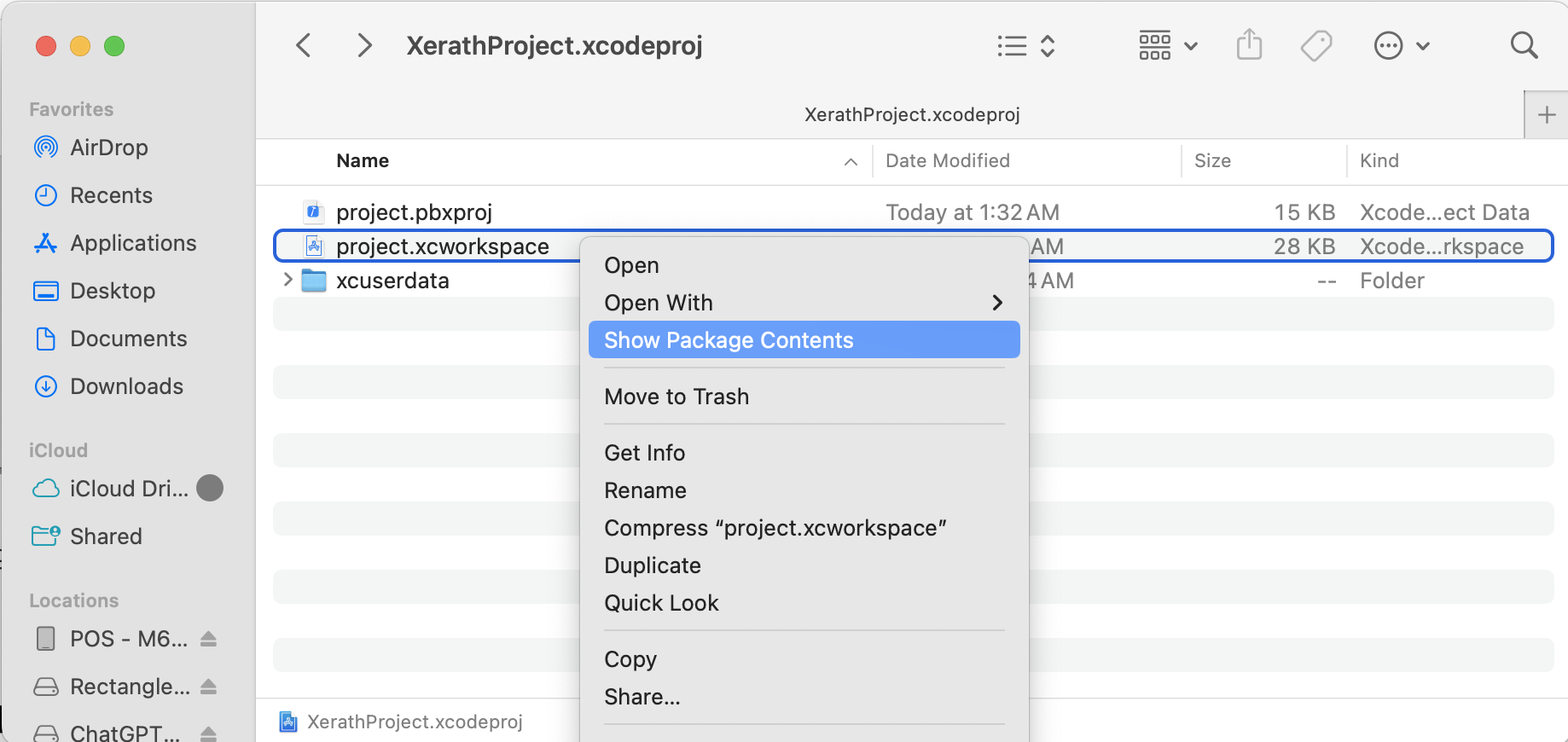Go back with the left chevron
Image resolution: width=1568 pixels, height=742 pixels.
pos(304,45)
